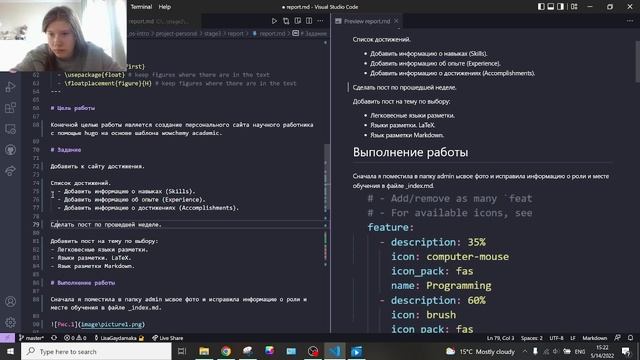
Task: Open notifications bell in status bar
Action: [631, 338]
